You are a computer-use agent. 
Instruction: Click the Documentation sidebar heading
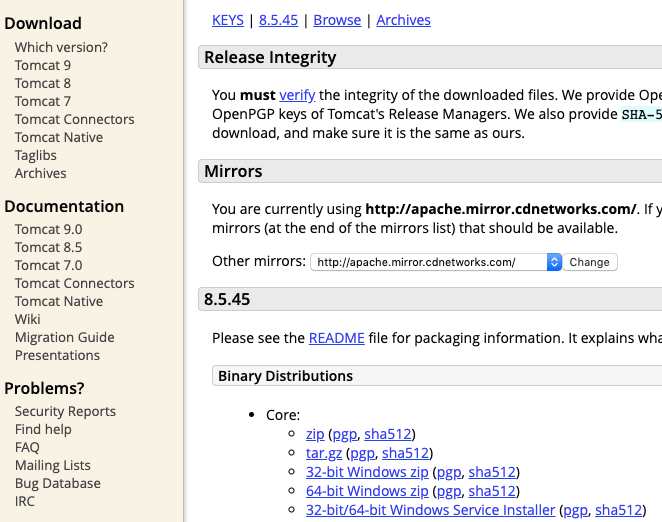click(64, 207)
